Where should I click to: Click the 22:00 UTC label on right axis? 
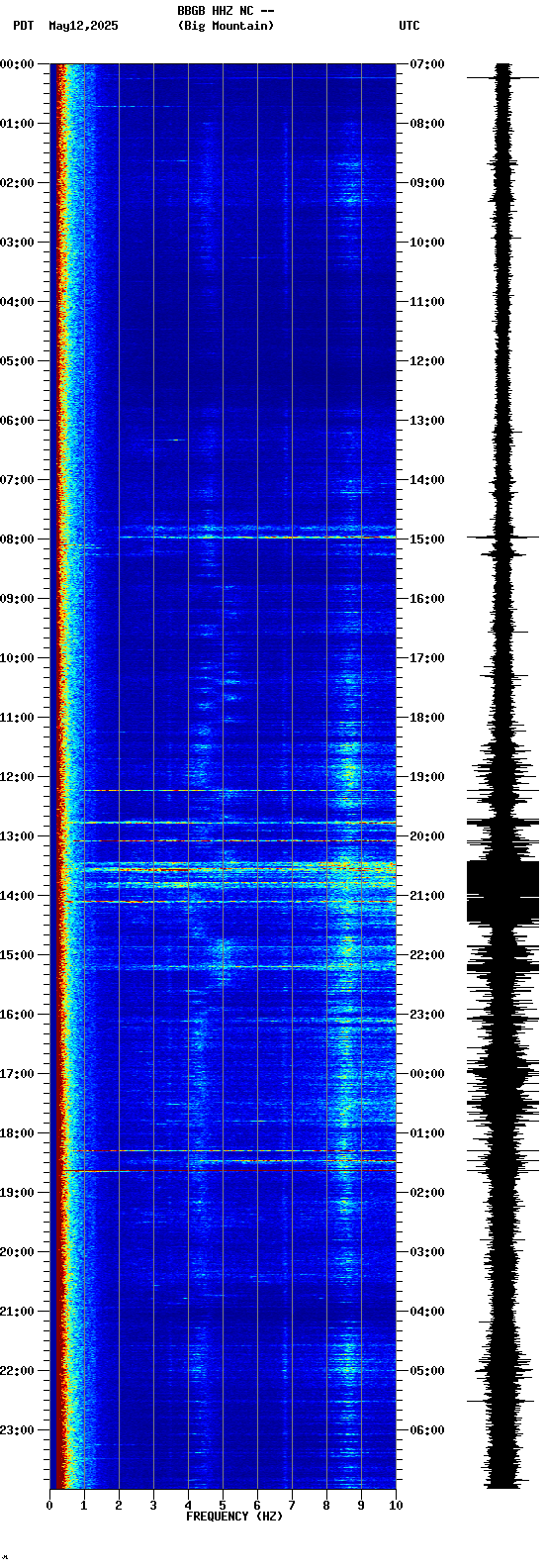pyautogui.click(x=427, y=955)
